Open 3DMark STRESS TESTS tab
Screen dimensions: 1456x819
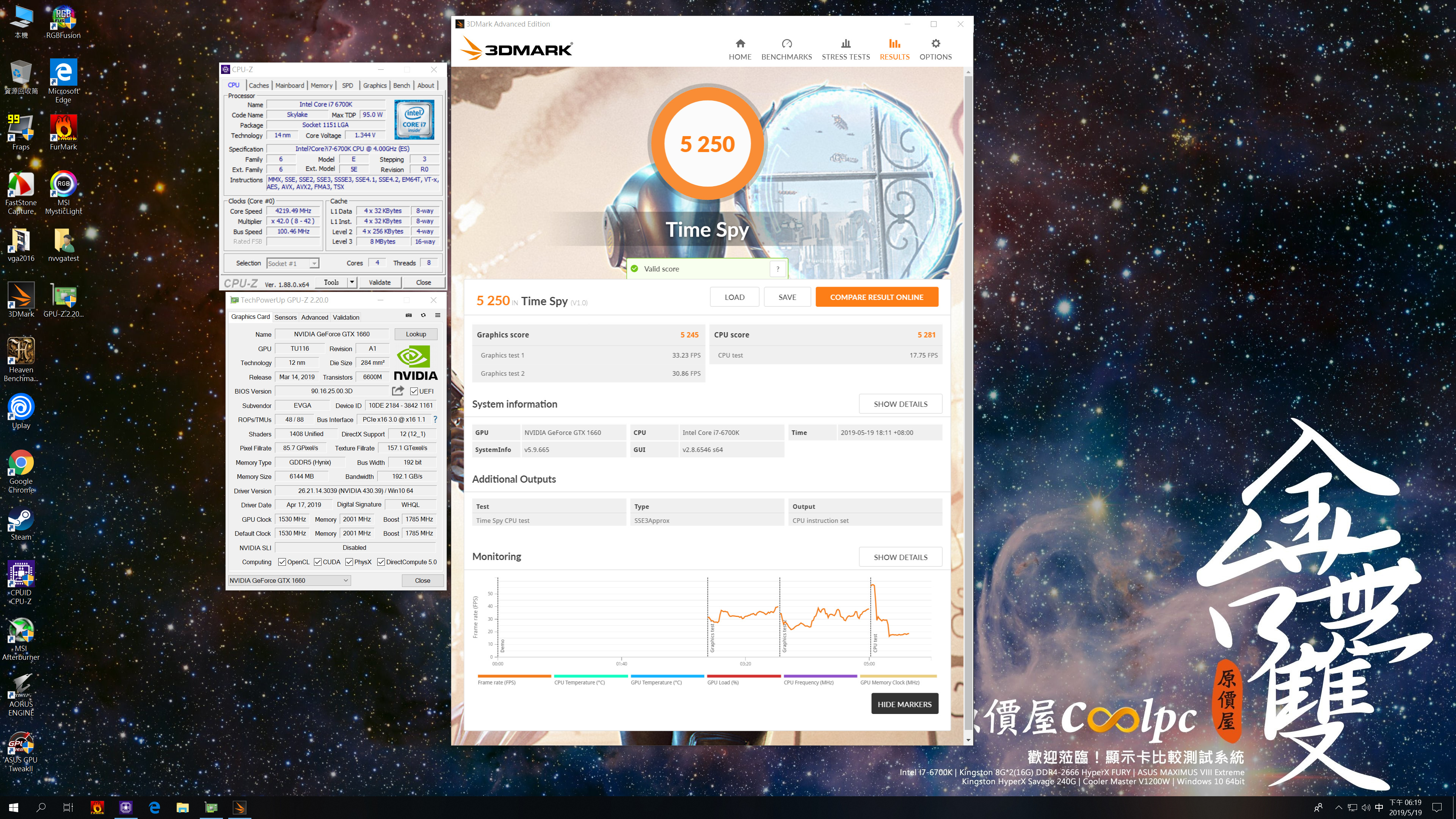pos(846,49)
